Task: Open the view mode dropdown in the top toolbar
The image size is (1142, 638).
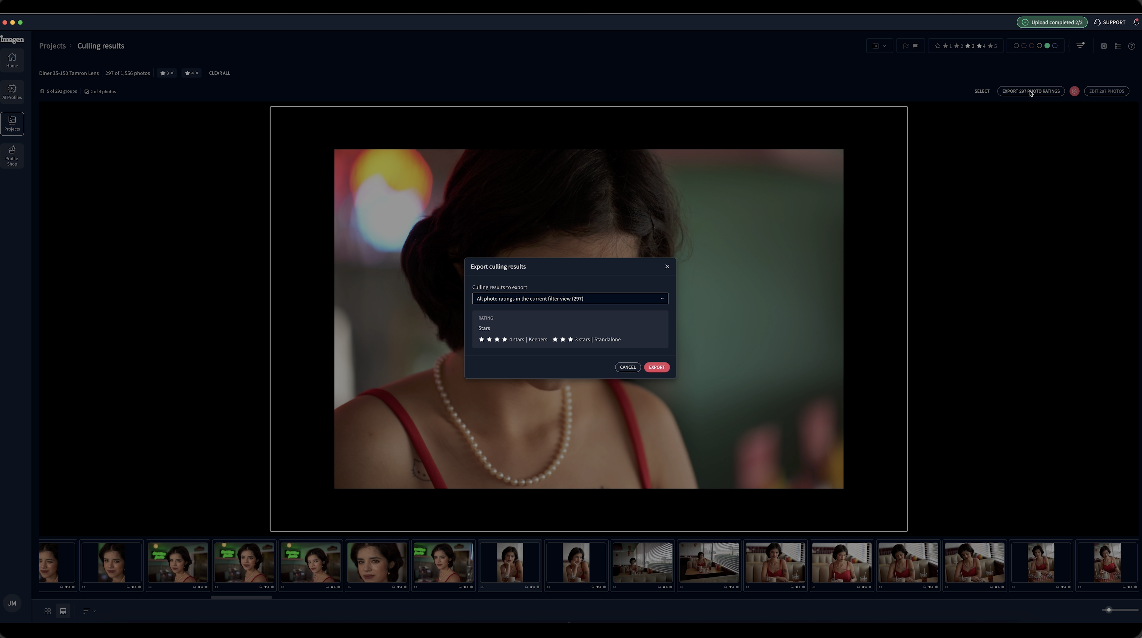Action: point(879,46)
